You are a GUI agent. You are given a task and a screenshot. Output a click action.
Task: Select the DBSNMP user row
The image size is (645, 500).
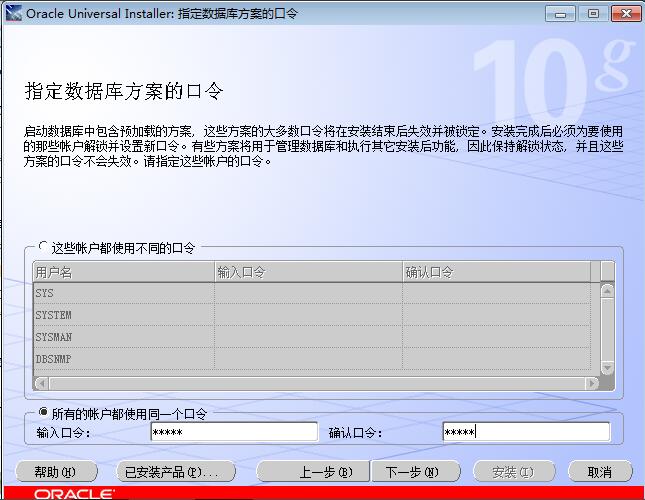coord(312,359)
